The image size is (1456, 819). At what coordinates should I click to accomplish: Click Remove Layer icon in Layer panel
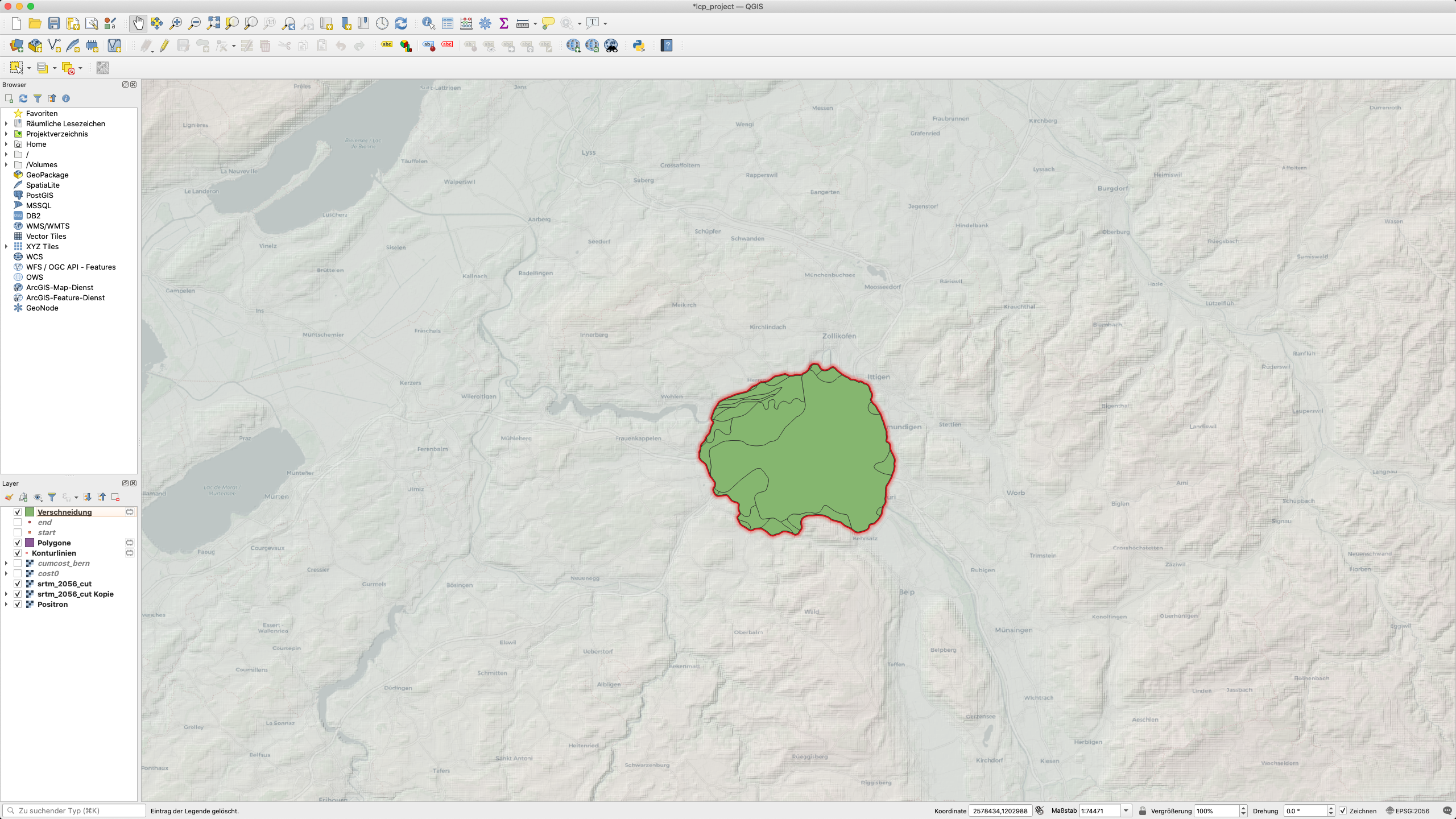pos(115,497)
